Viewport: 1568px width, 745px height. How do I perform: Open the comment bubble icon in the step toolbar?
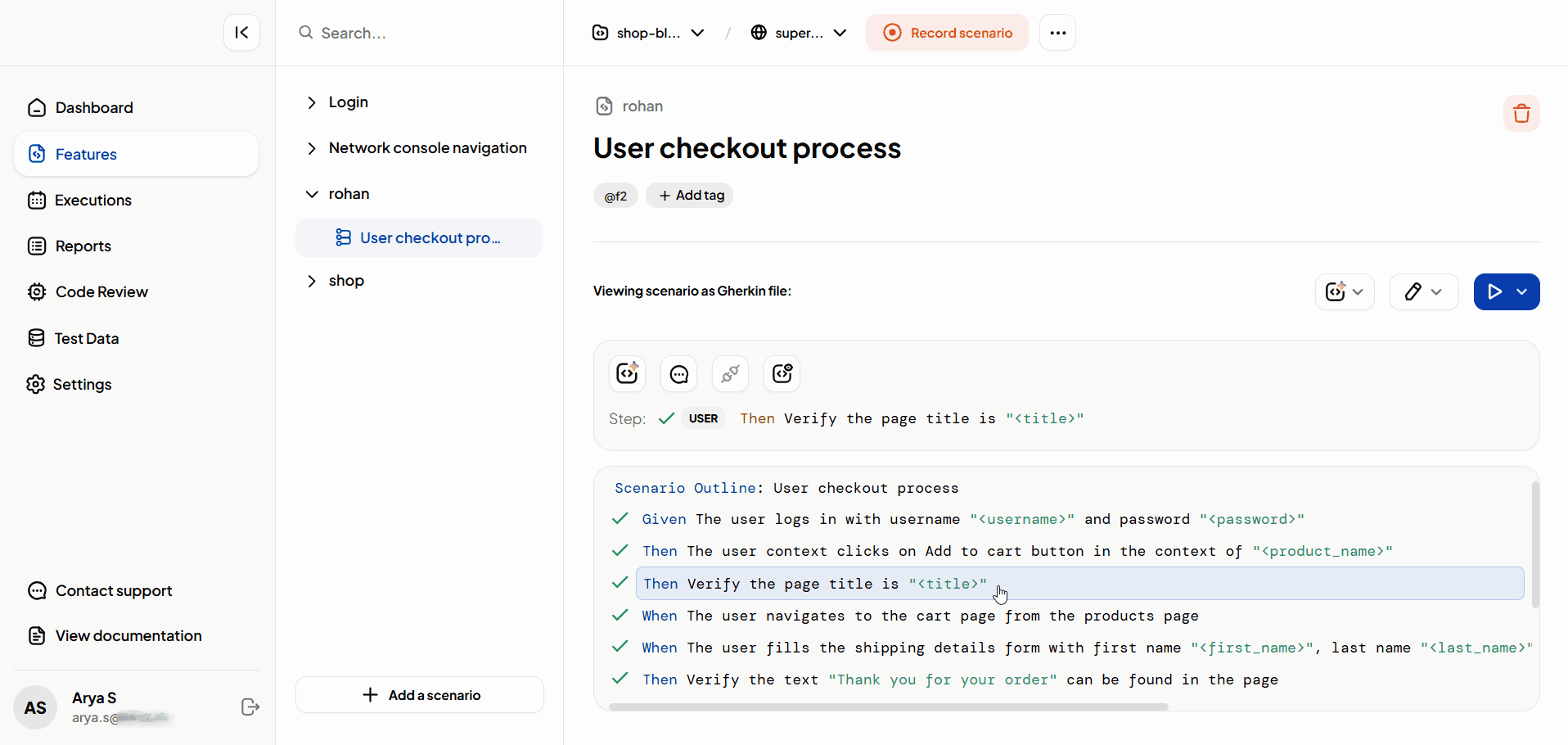point(678,373)
